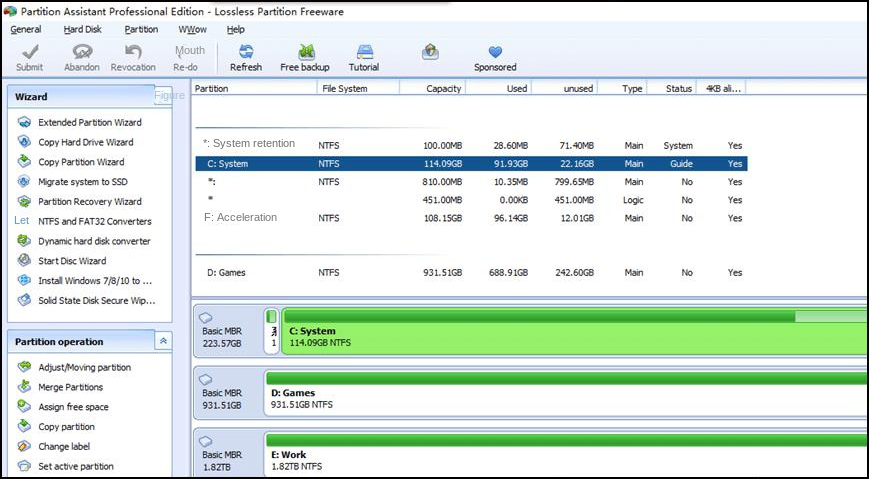Launch the Migrate system to SSD wizard

82,182
